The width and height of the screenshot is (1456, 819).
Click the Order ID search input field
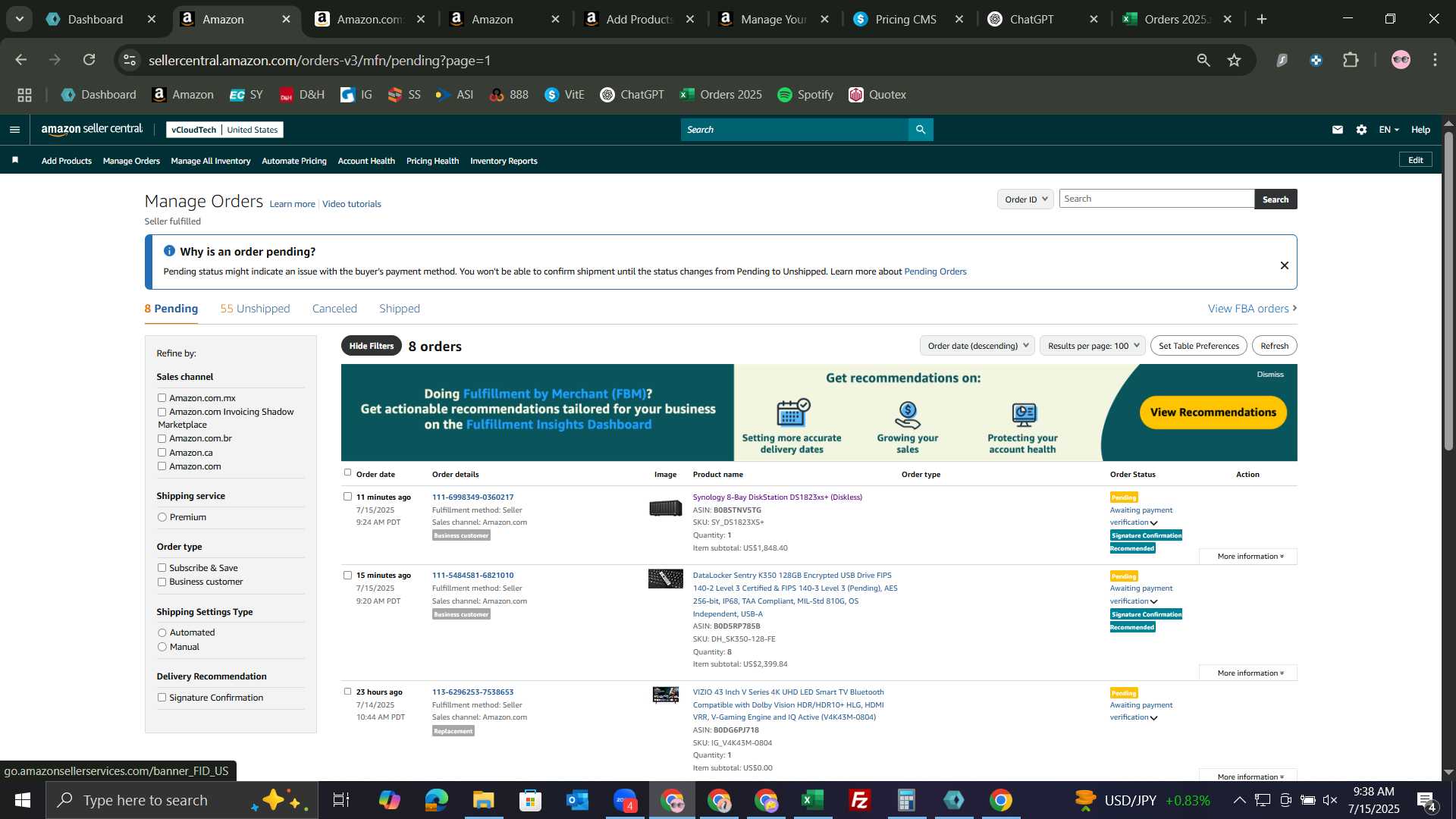pyautogui.click(x=1156, y=199)
